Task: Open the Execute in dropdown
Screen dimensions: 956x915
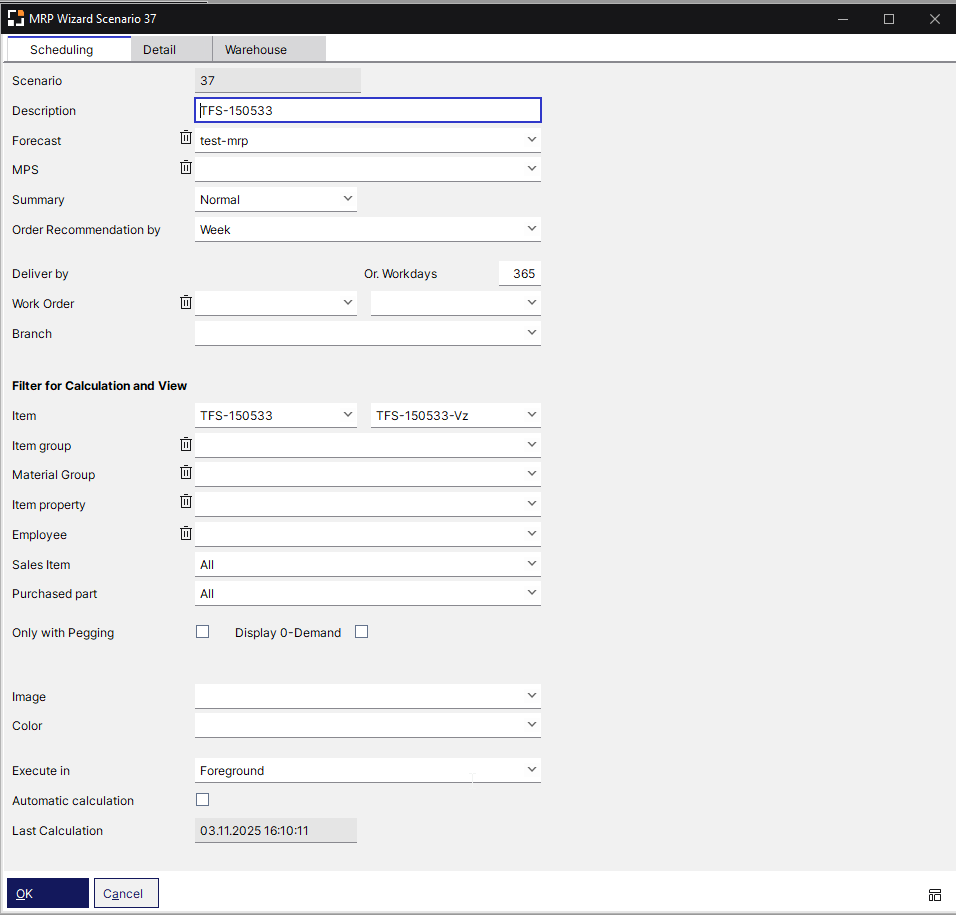Action: click(x=367, y=770)
